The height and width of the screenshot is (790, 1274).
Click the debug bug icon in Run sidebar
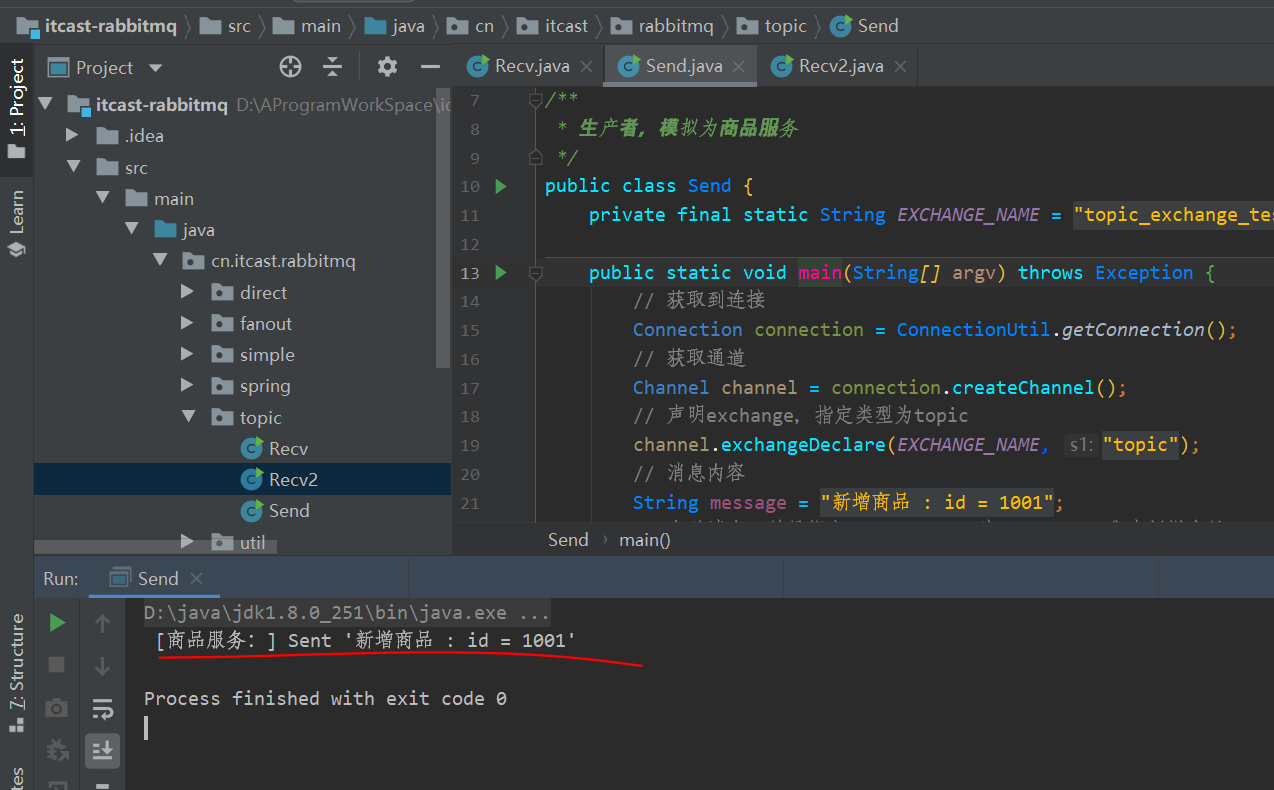coord(57,750)
